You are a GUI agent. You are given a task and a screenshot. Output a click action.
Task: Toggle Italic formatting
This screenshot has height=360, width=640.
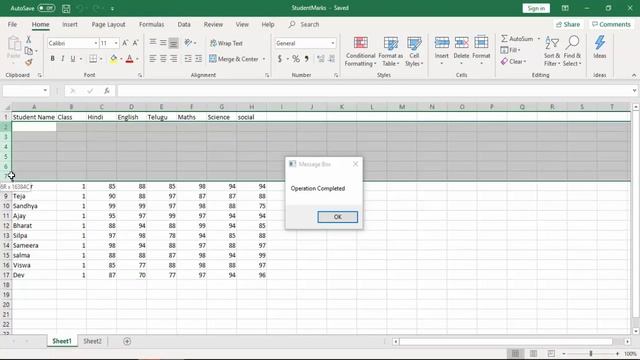(x=62, y=59)
